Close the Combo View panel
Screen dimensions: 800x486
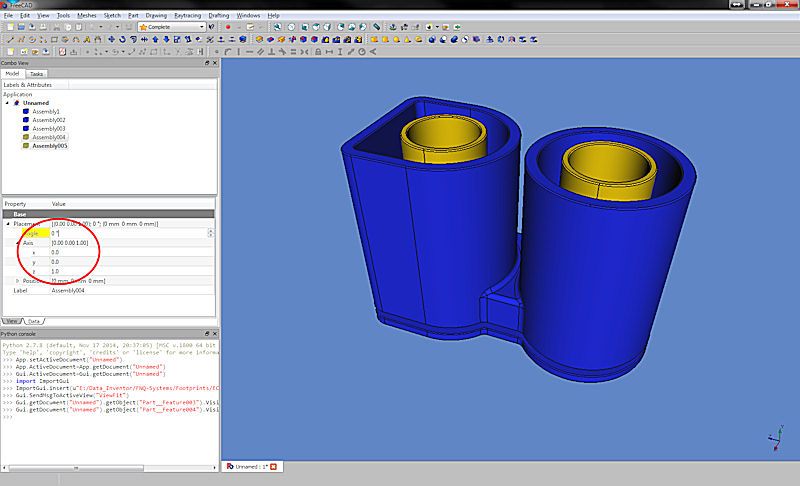[215, 63]
